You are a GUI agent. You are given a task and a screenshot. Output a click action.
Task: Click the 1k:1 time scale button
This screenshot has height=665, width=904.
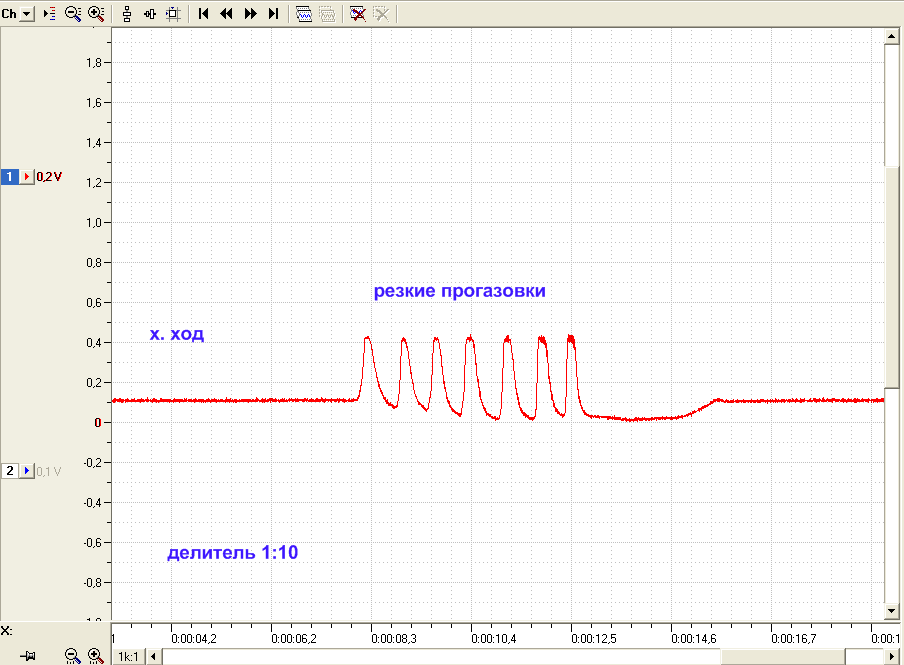point(128,656)
